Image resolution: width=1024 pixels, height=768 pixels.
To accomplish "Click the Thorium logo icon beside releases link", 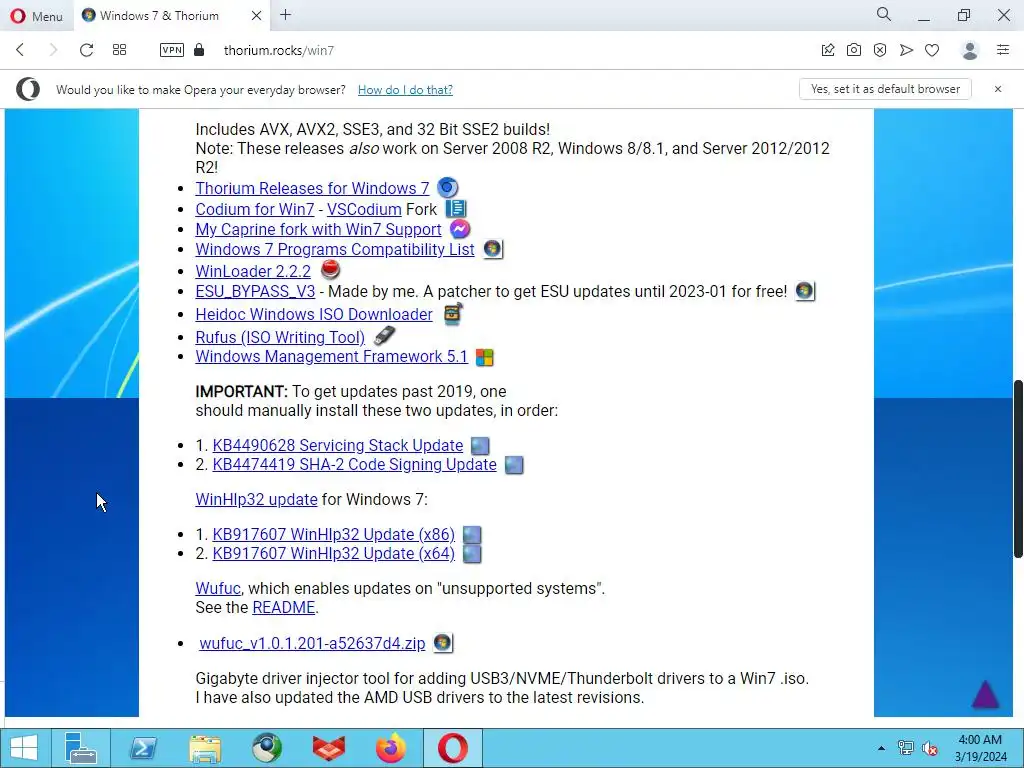I will coord(447,188).
